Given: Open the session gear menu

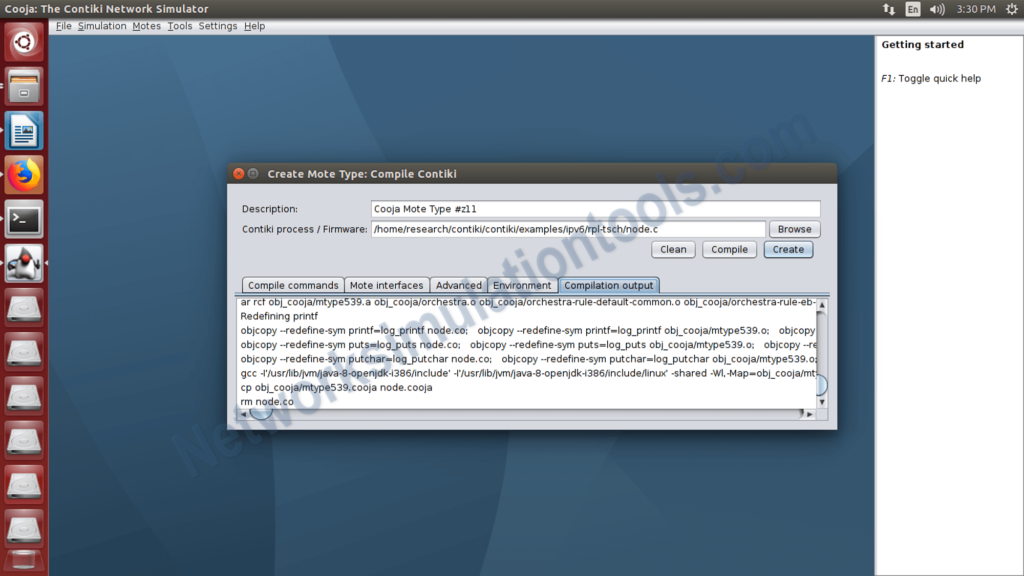Looking at the screenshot, I should click(x=1010, y=8).
